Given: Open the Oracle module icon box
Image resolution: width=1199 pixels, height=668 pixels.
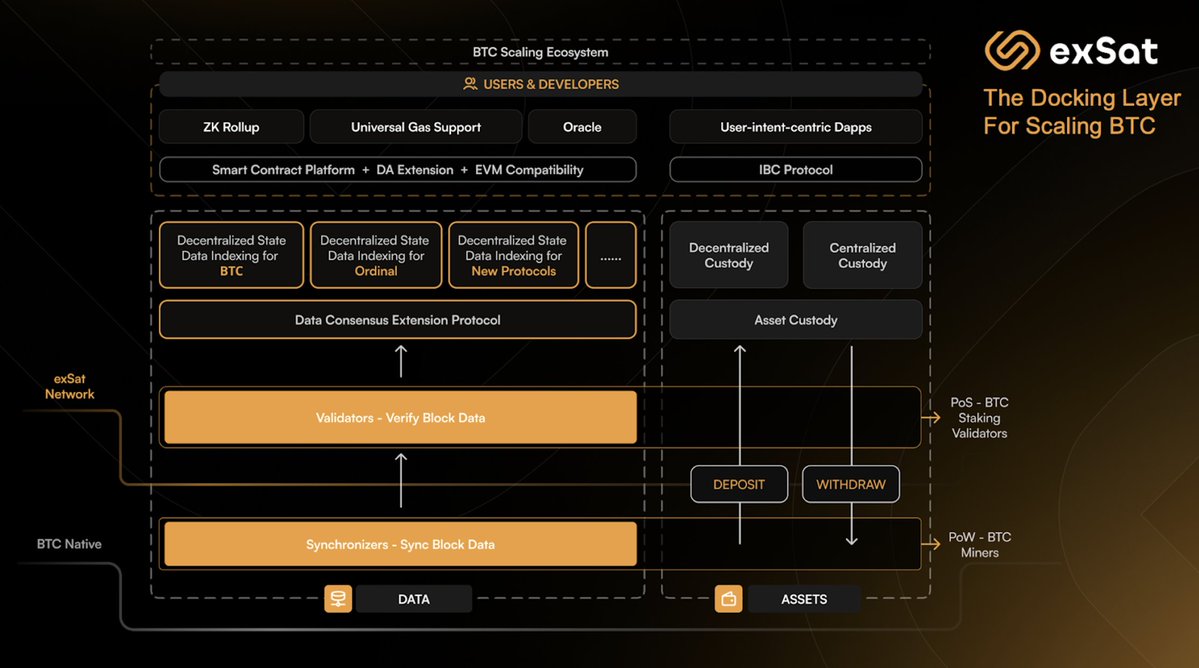Looking at the screenshot, I should [x=582, y=126].
